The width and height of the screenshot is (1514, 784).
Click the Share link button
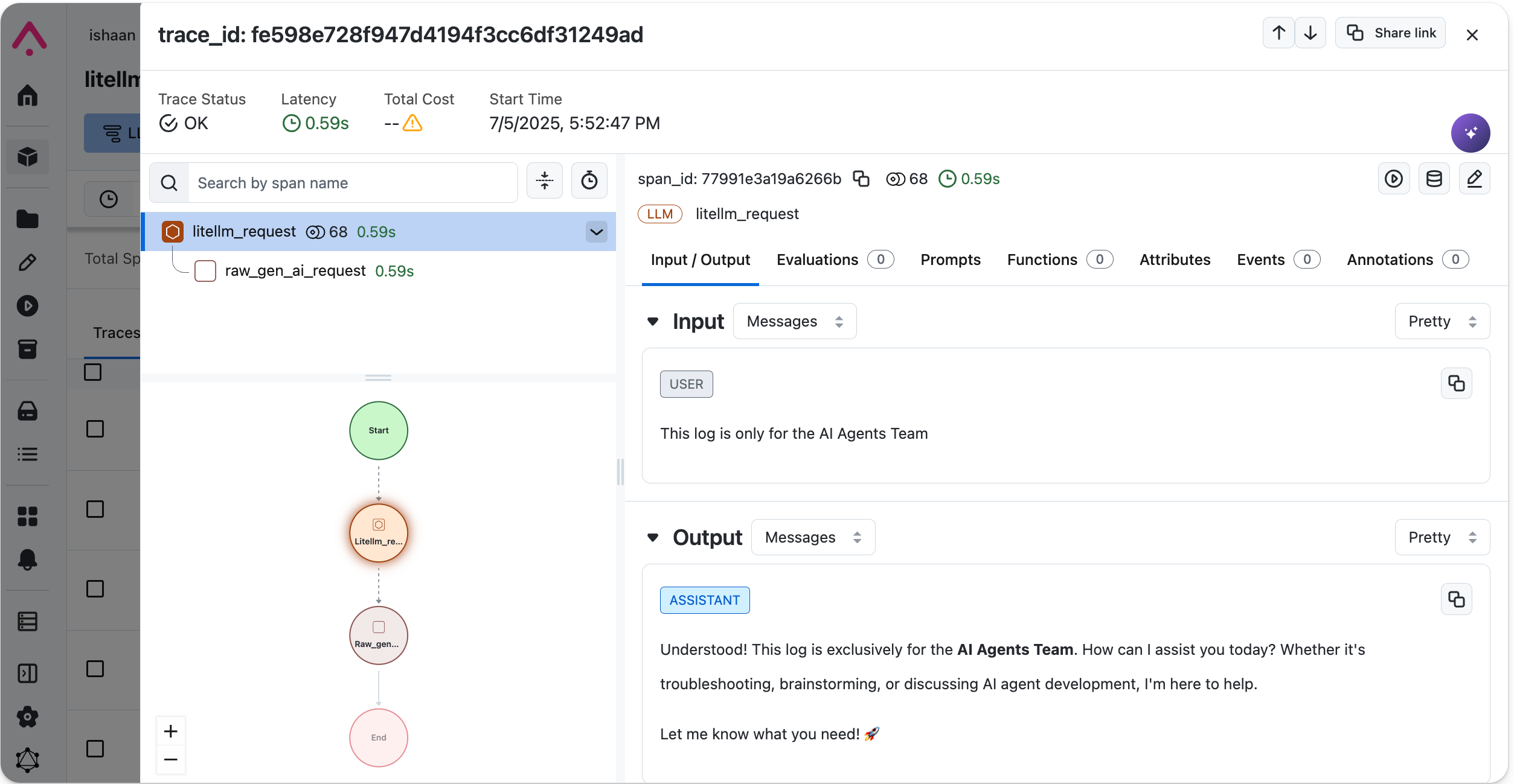click(x=1390, y=33)
